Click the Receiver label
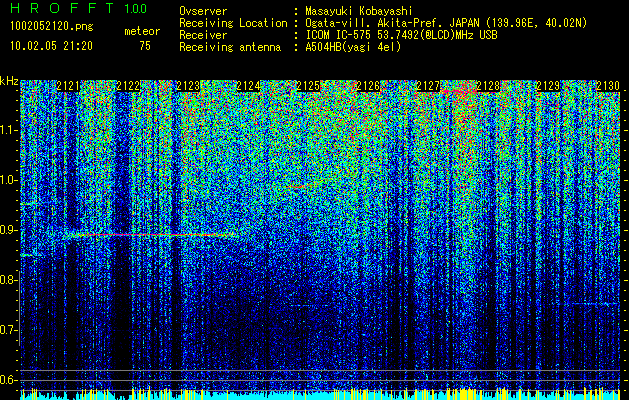 click(x=203, y=35)
